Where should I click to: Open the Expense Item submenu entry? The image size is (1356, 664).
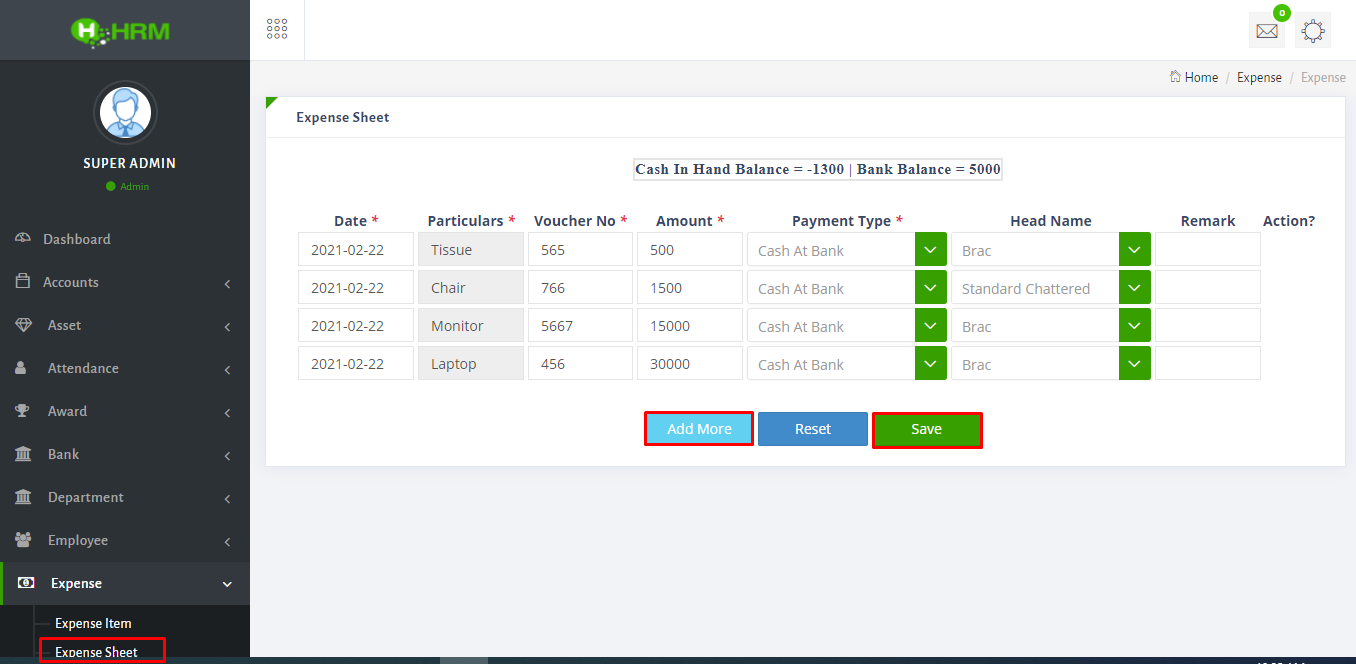pos(93,623)
